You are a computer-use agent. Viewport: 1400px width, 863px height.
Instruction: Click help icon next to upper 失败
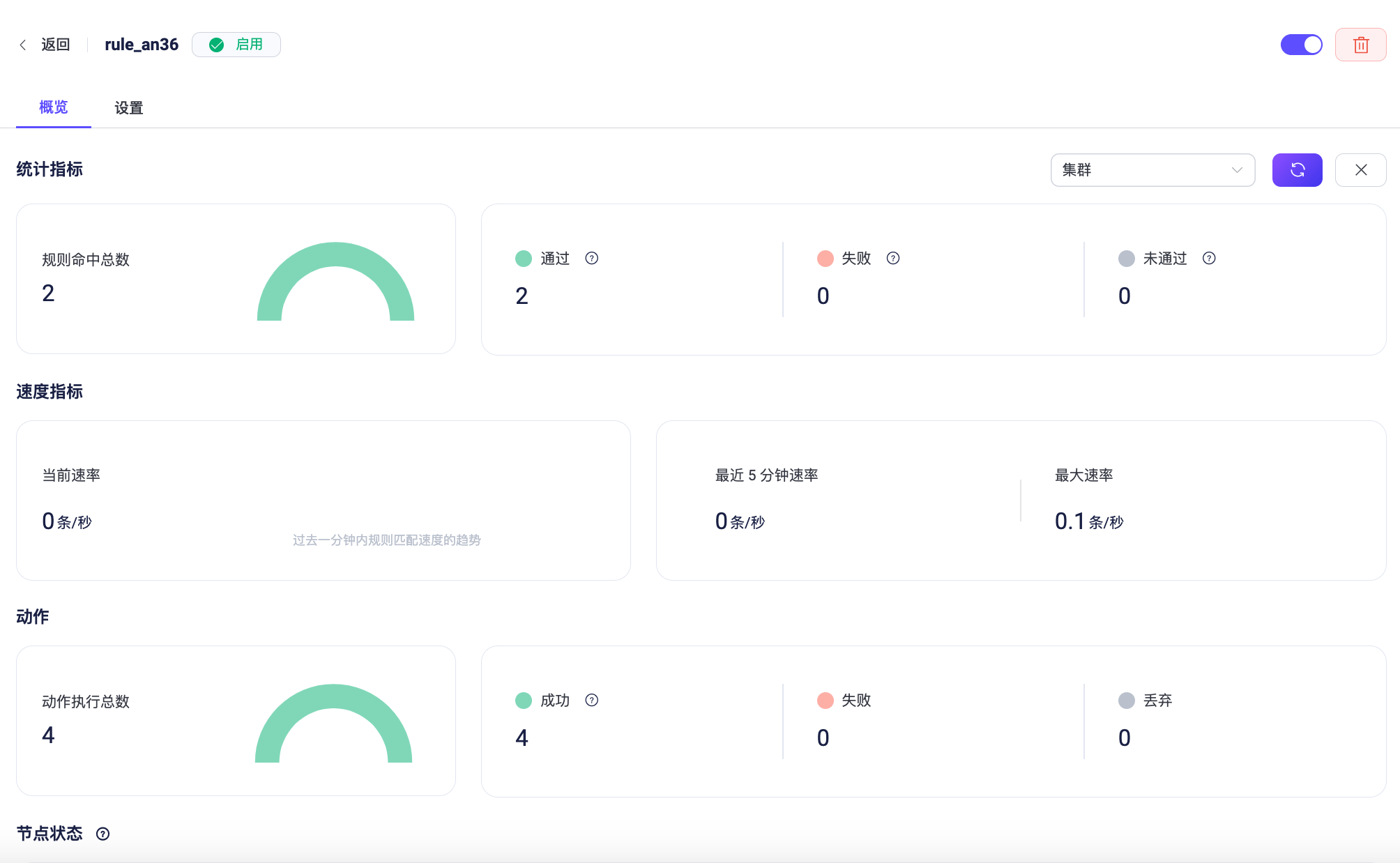892,259
